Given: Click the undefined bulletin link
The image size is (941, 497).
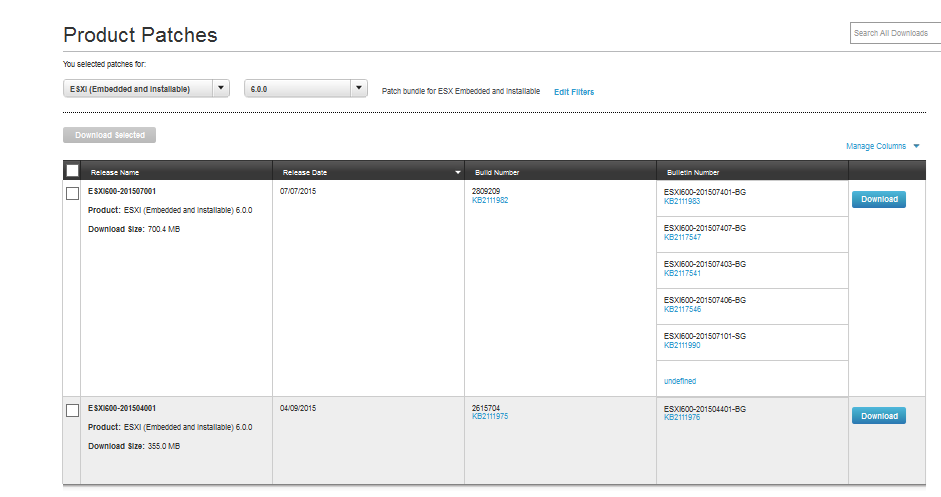Looking at the screenshot, I should 680,381.
